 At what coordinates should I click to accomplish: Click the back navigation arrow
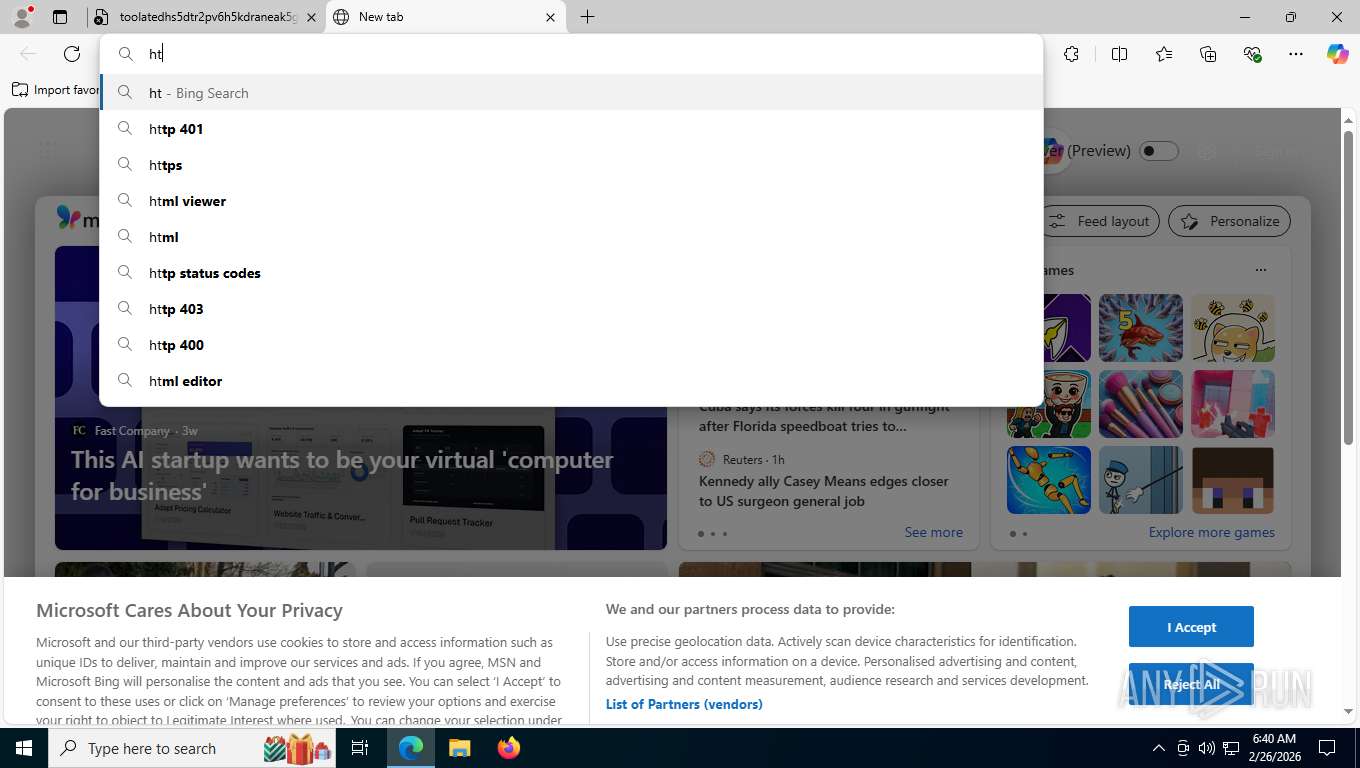(x=28, y=54)
